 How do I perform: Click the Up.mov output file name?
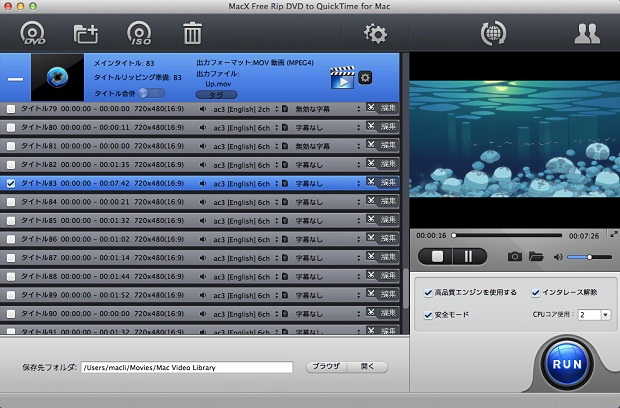218,84
